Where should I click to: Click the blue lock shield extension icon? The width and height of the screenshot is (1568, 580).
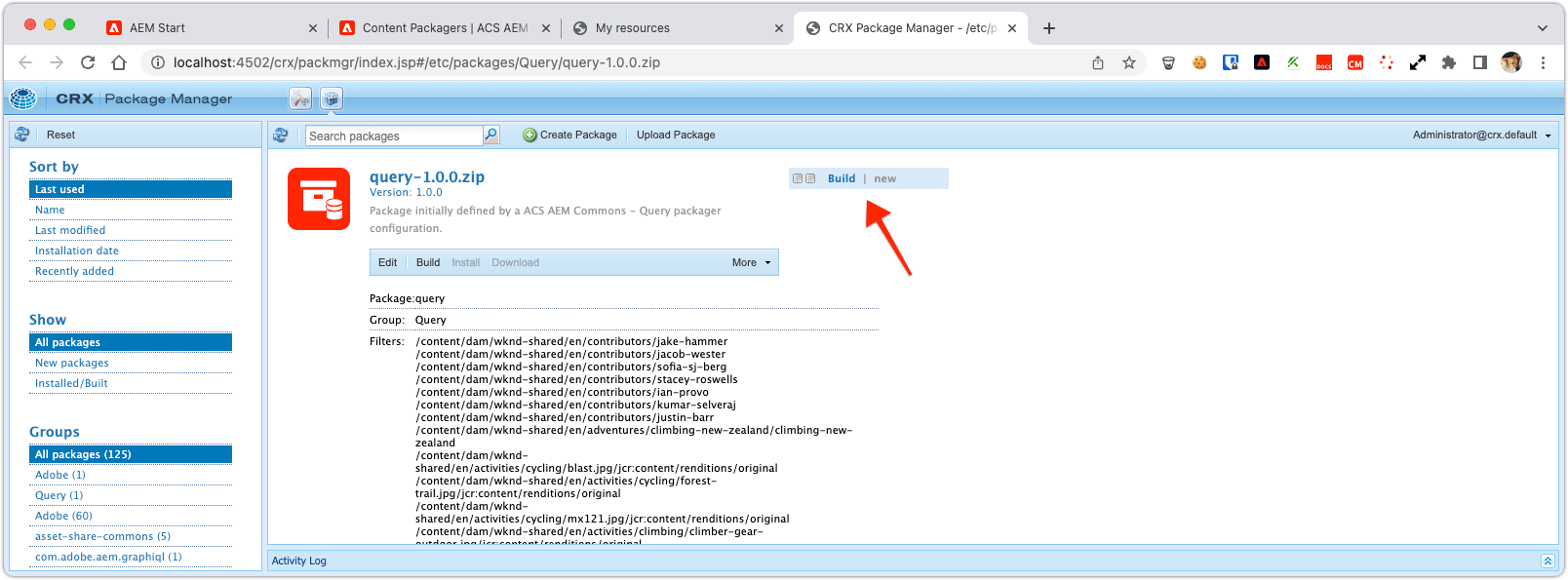point(1231,62)
